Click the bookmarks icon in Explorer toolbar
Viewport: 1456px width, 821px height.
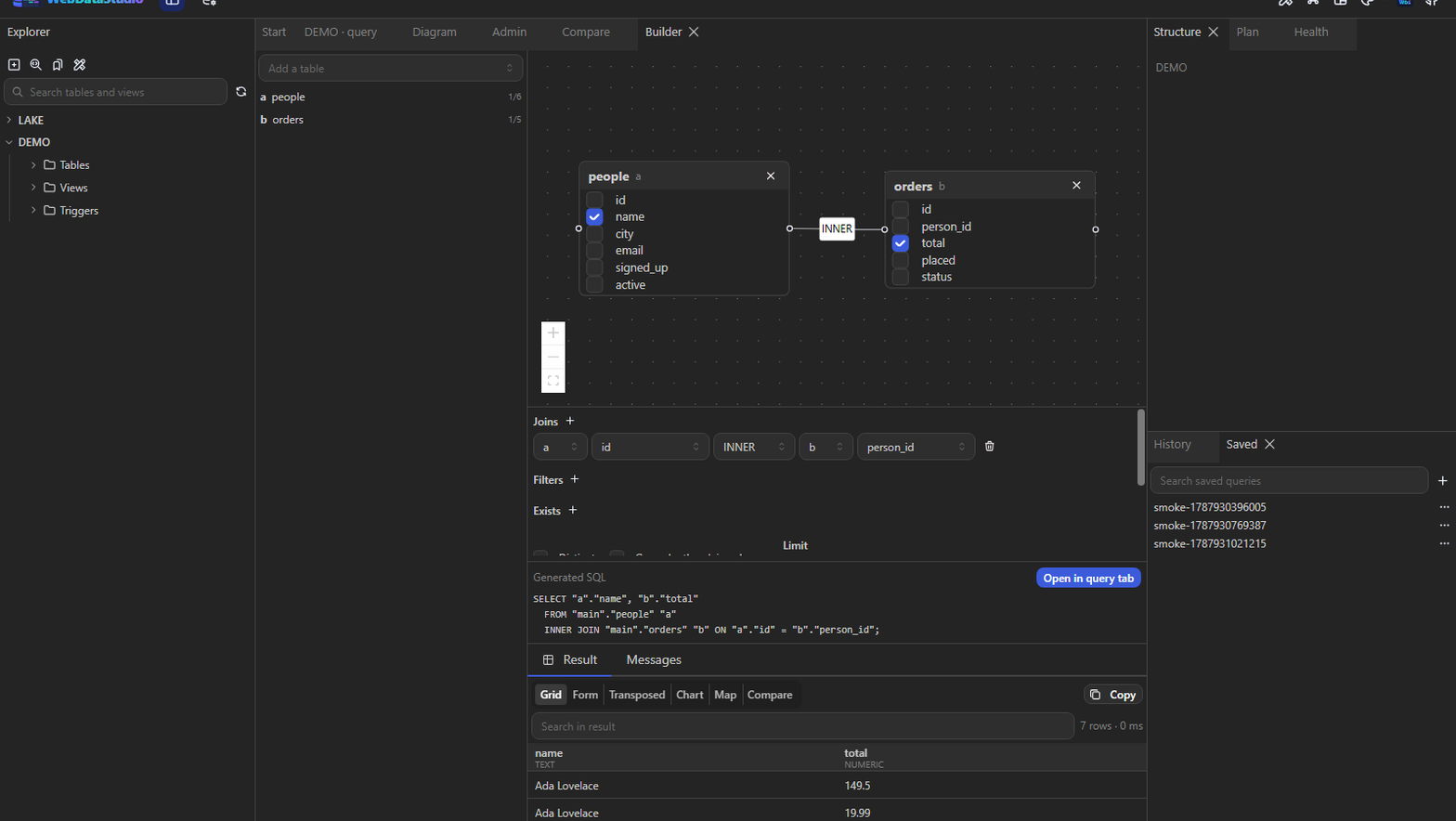click(58, 65)
